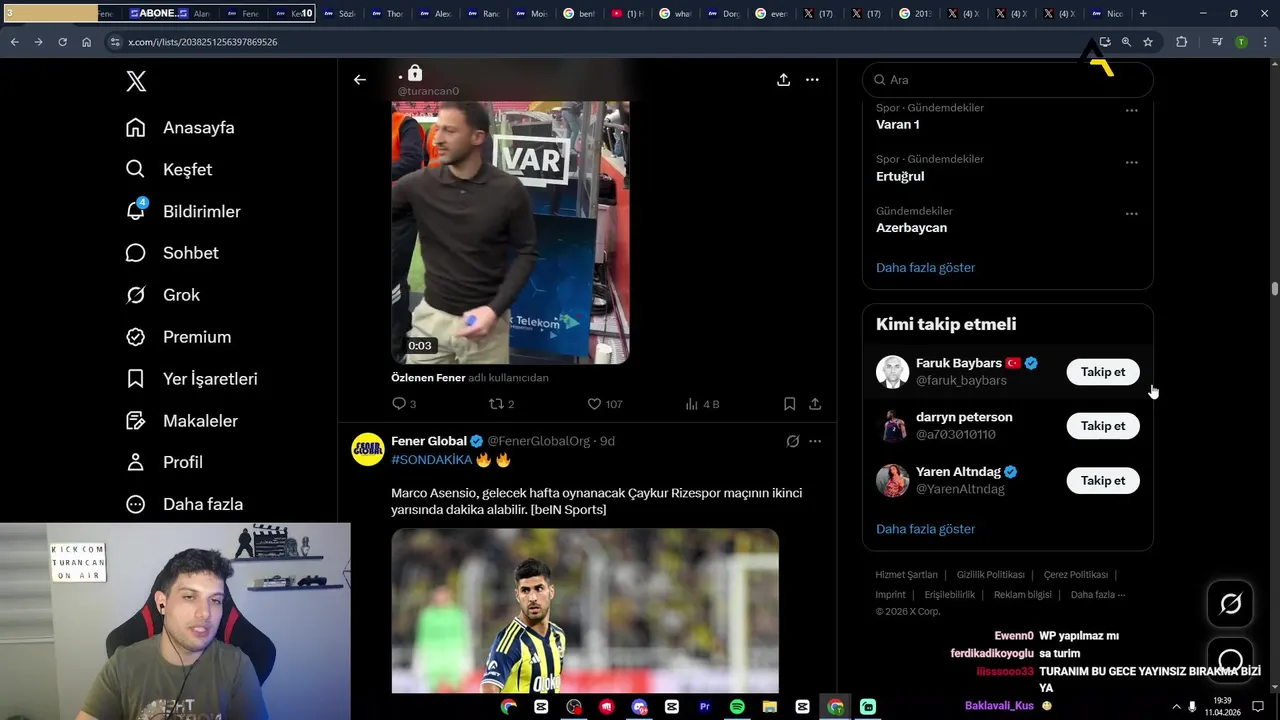This screenshot has height=720, width=1280.
Task: Open Sohbet messages
Action: 172,253
